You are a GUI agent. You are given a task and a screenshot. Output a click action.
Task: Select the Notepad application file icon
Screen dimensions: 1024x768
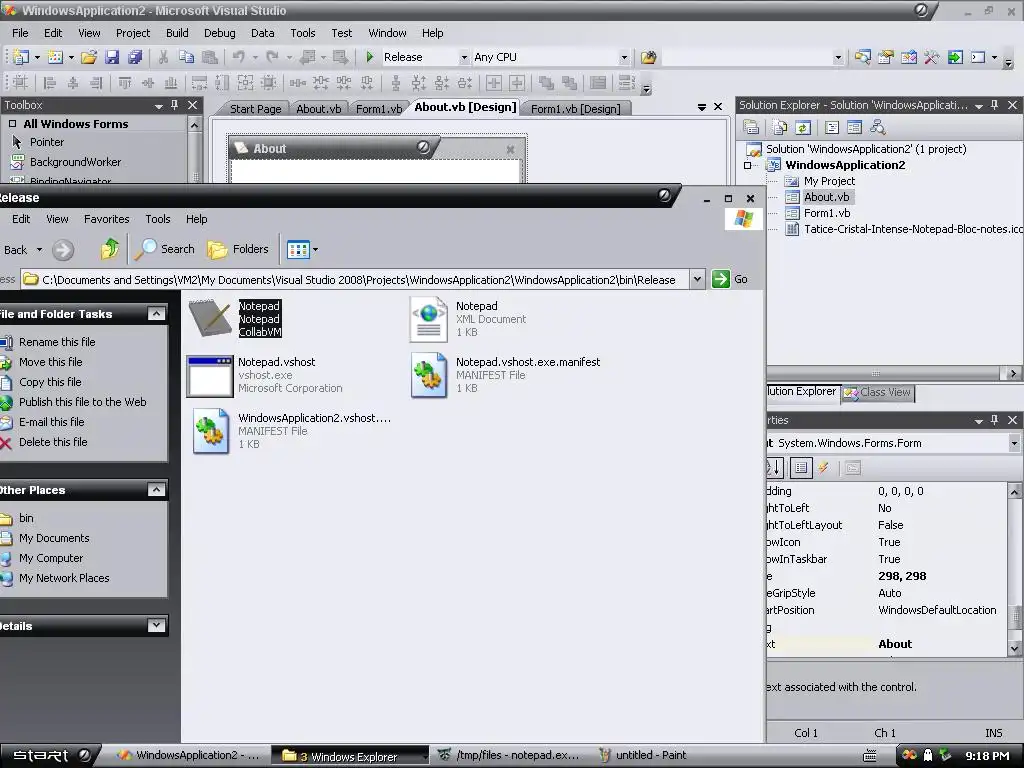point(210,319)
